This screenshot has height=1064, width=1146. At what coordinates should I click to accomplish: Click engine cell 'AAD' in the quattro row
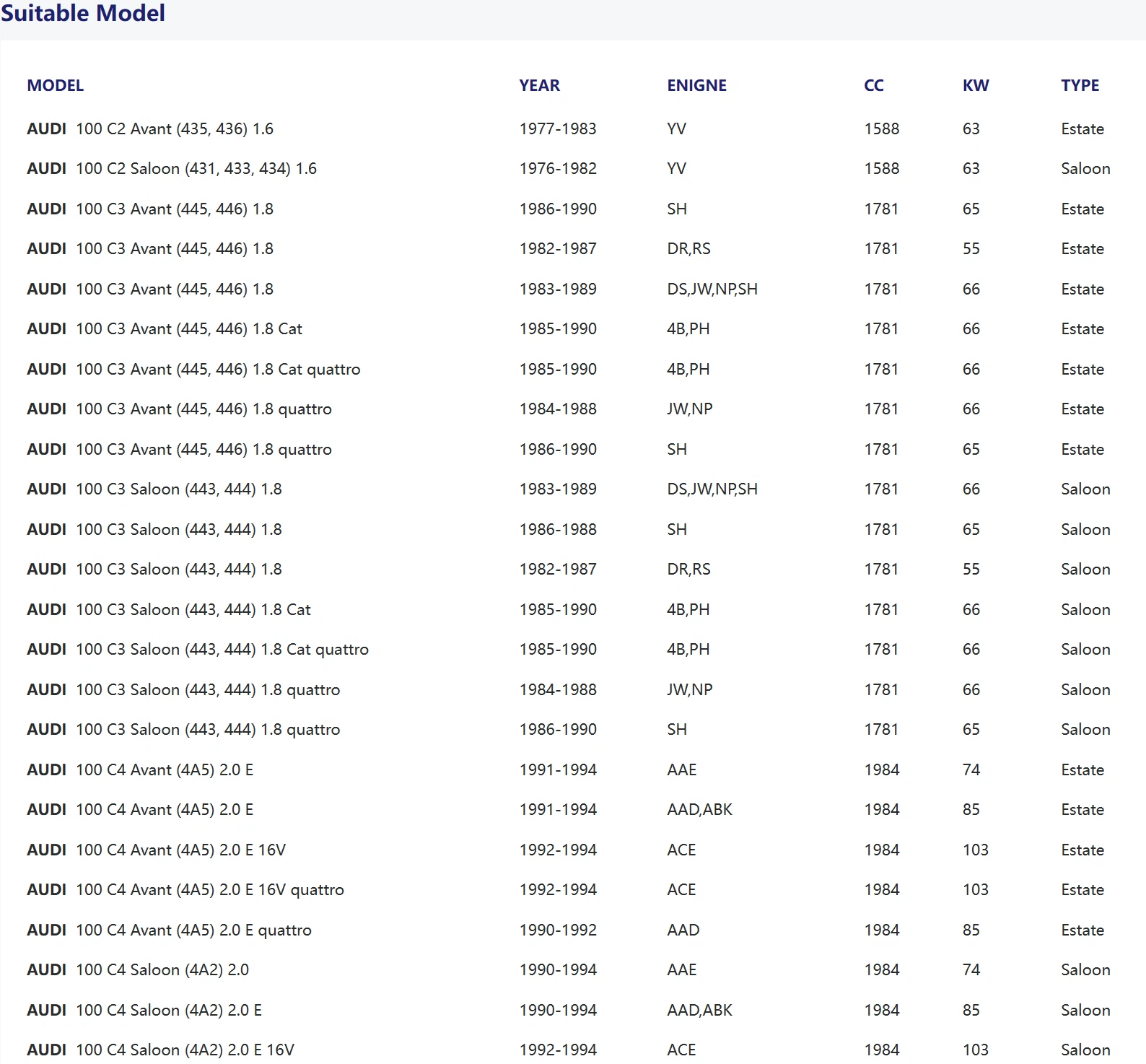(683, 930)
